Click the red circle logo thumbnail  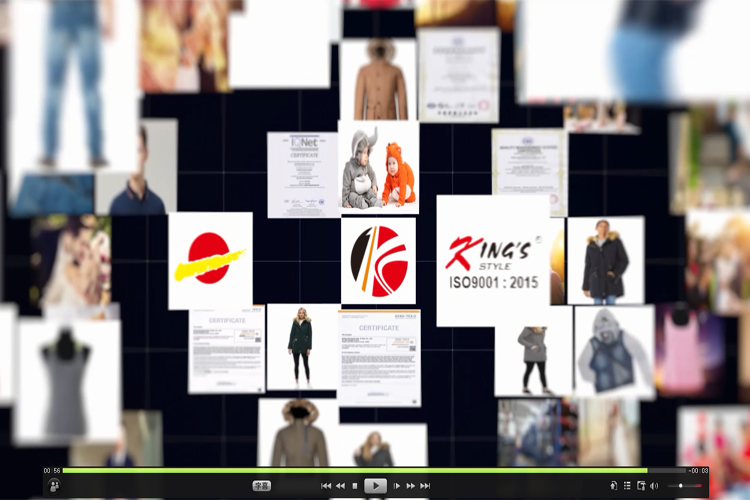(210, 261)
